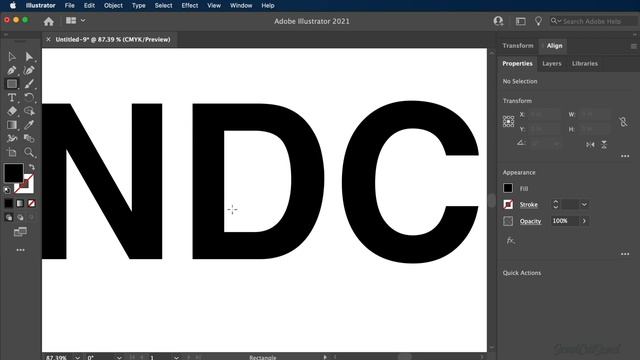Open workspace switcher icon
The image size is (640, 360).
[x=520, y=21]
